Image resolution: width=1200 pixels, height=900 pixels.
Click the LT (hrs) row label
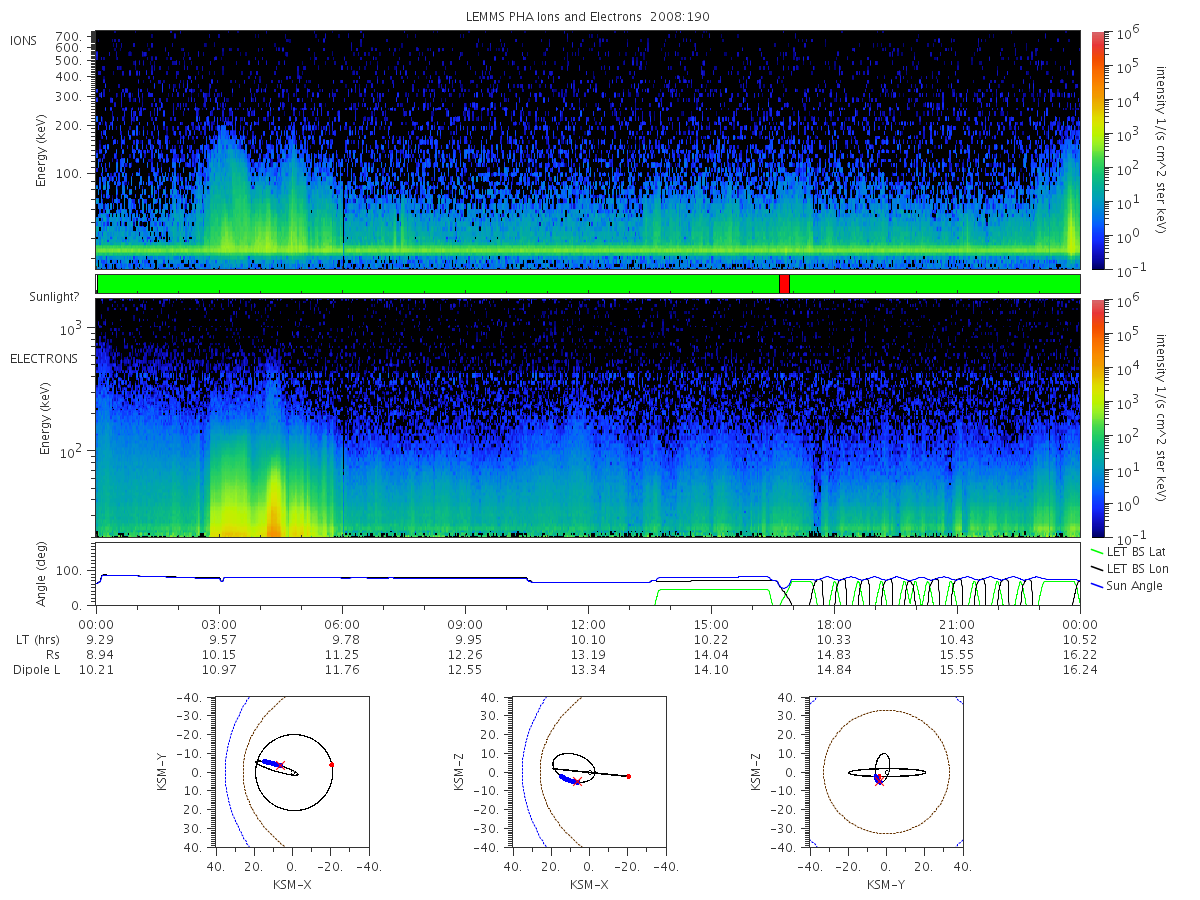click(x=36, y=638)
